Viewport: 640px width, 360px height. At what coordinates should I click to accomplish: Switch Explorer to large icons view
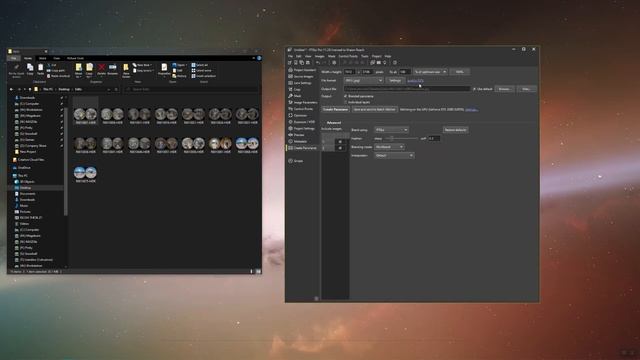click(x=258, y=271)
